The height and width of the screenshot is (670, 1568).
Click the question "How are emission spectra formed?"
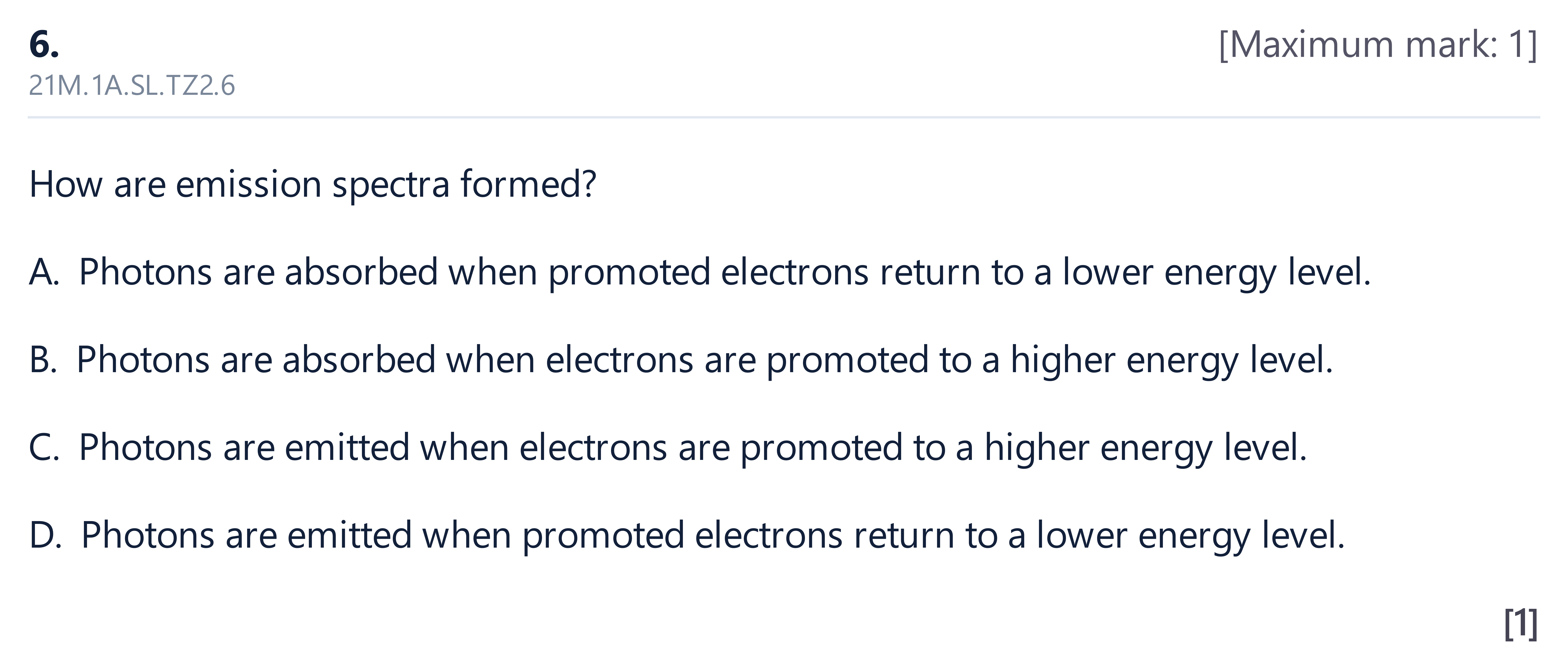point(313,184)
